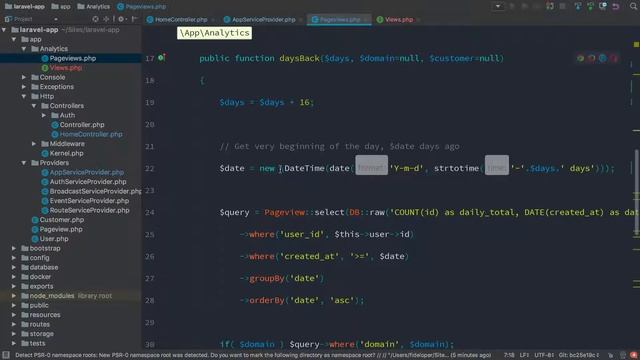Click Pageviews.php breadcrumb in navigation bar

[x=141, y=6]
